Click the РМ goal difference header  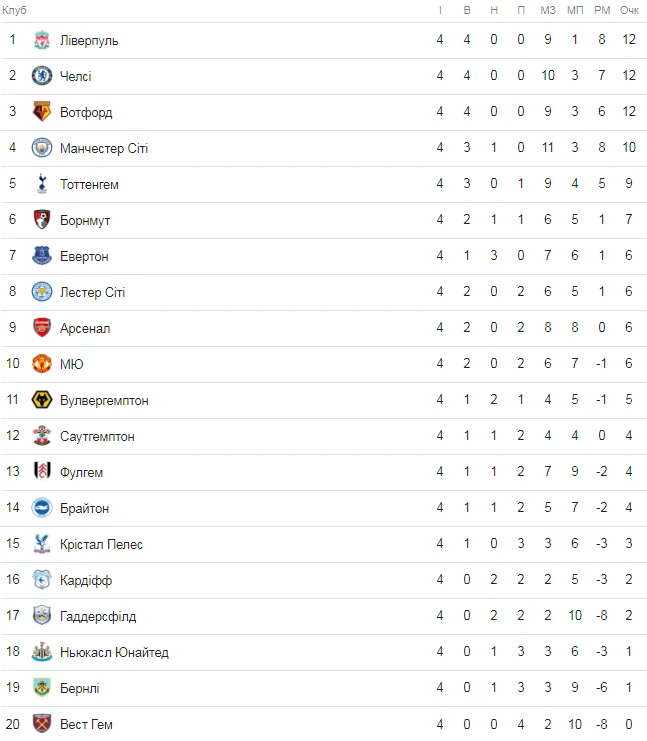point(602,9)
